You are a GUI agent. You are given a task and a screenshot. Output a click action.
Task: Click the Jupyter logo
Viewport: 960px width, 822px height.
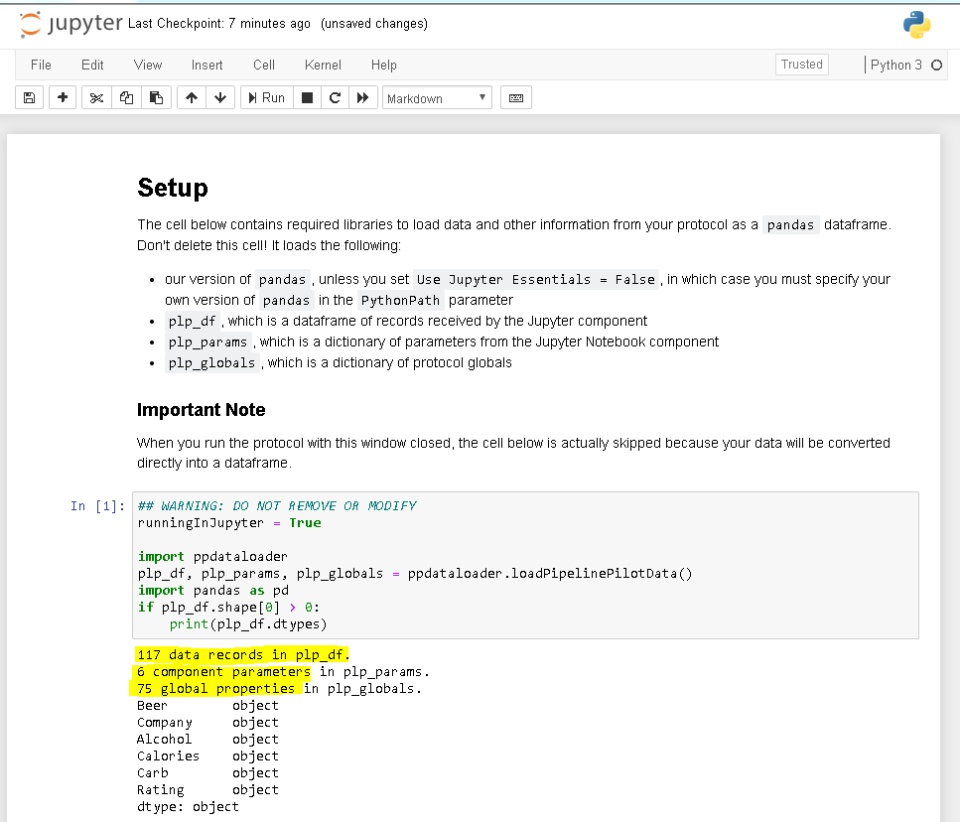click(70, 24)
